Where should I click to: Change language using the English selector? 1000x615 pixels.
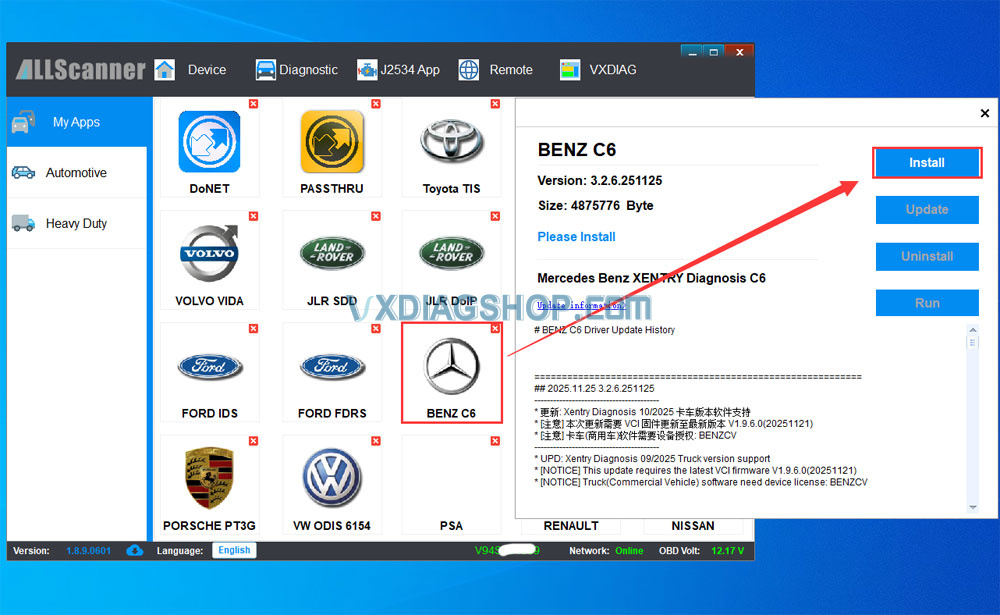[x=233, y=550]
